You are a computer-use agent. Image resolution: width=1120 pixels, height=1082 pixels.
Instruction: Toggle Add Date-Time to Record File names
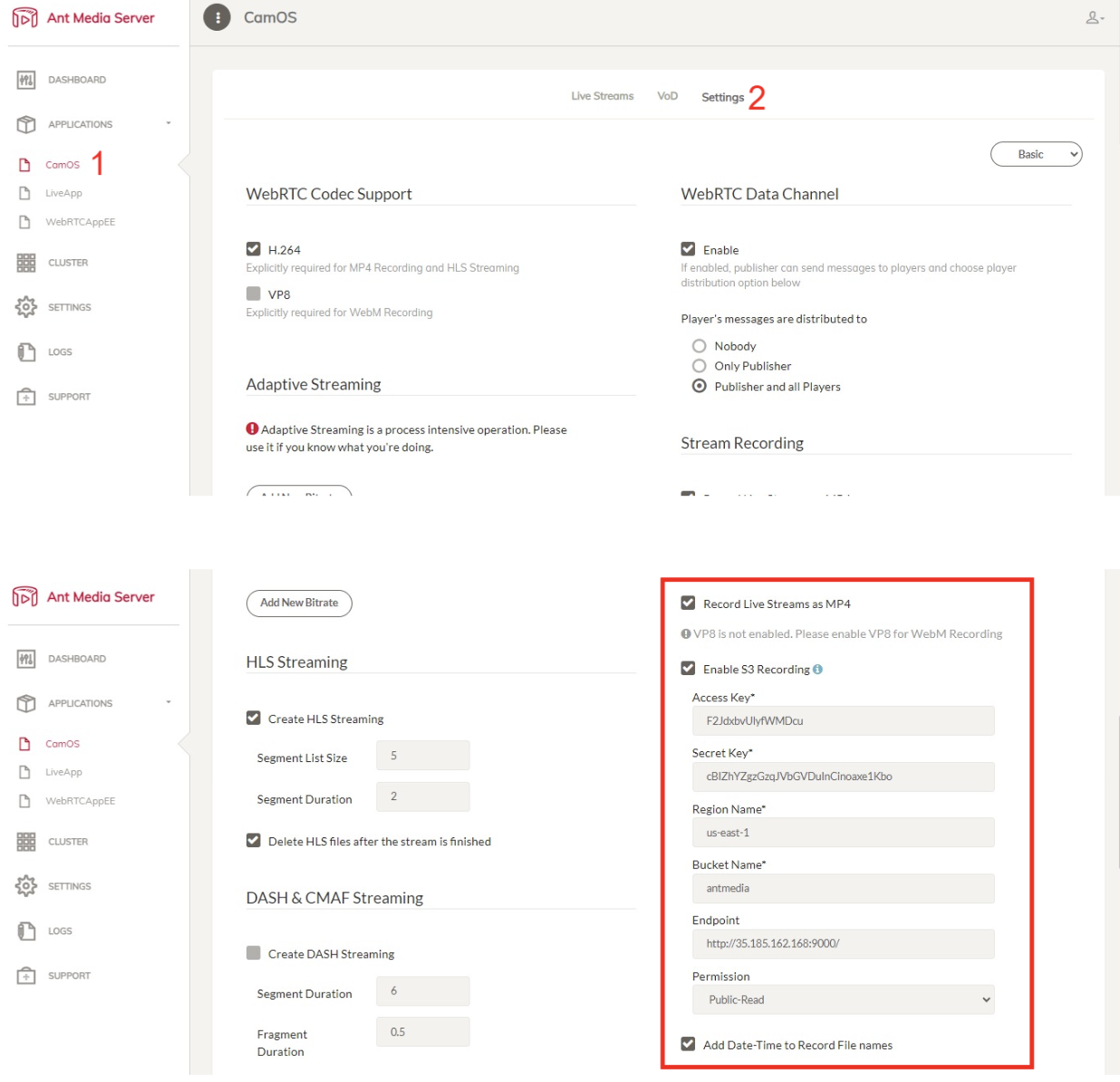coord(689,1044)
